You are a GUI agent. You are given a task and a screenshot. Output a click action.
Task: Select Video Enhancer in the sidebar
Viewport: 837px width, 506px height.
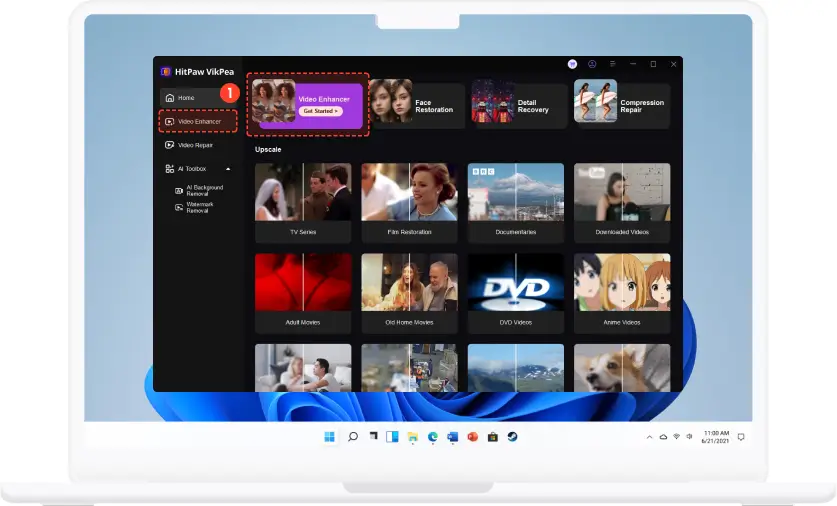point(198,122)
